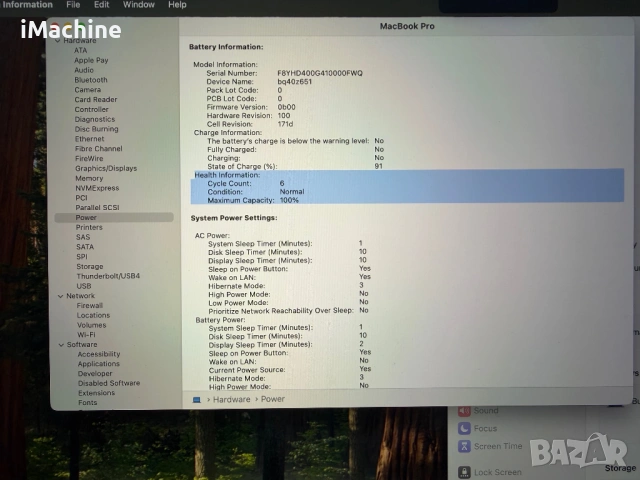
Task: Select Fonts in the sidebar
Action: (87, 403)
